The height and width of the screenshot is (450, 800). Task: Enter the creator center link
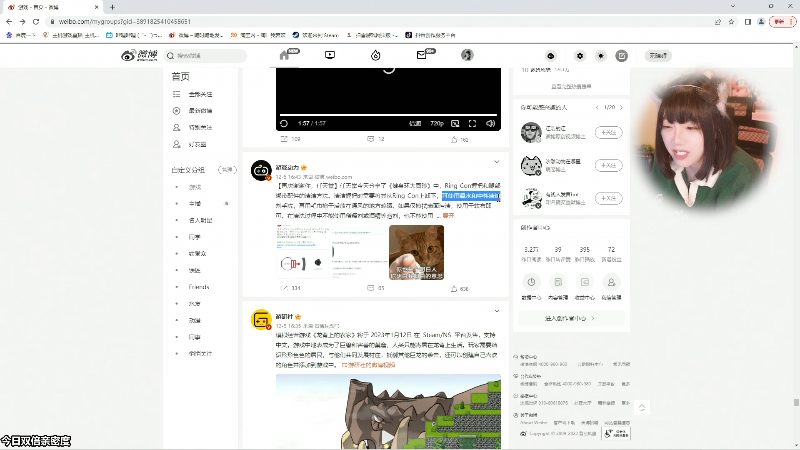pos(570,318)
